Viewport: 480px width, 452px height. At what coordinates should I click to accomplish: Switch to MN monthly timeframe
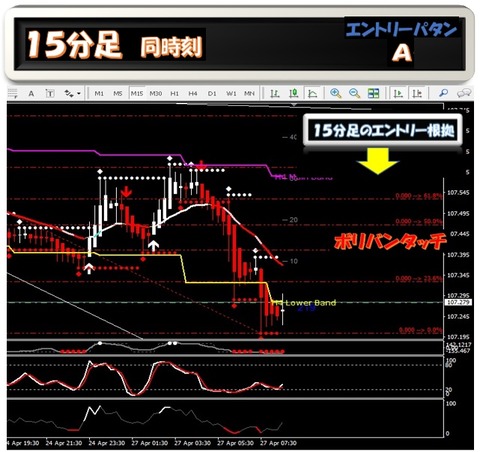click(x=249, y=94)
